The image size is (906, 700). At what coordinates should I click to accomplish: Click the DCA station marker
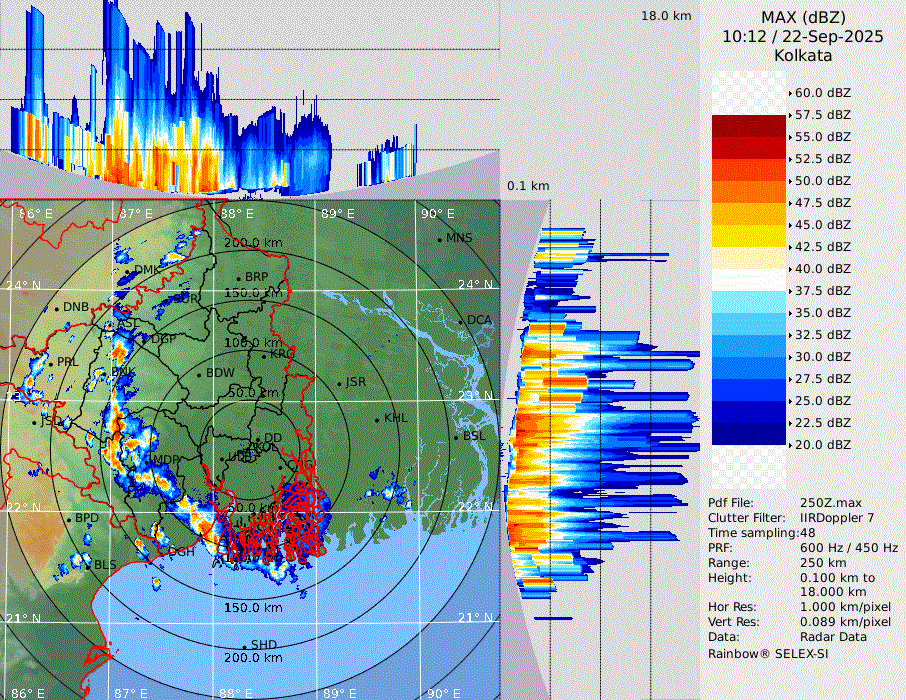click(x=461, y=321)
